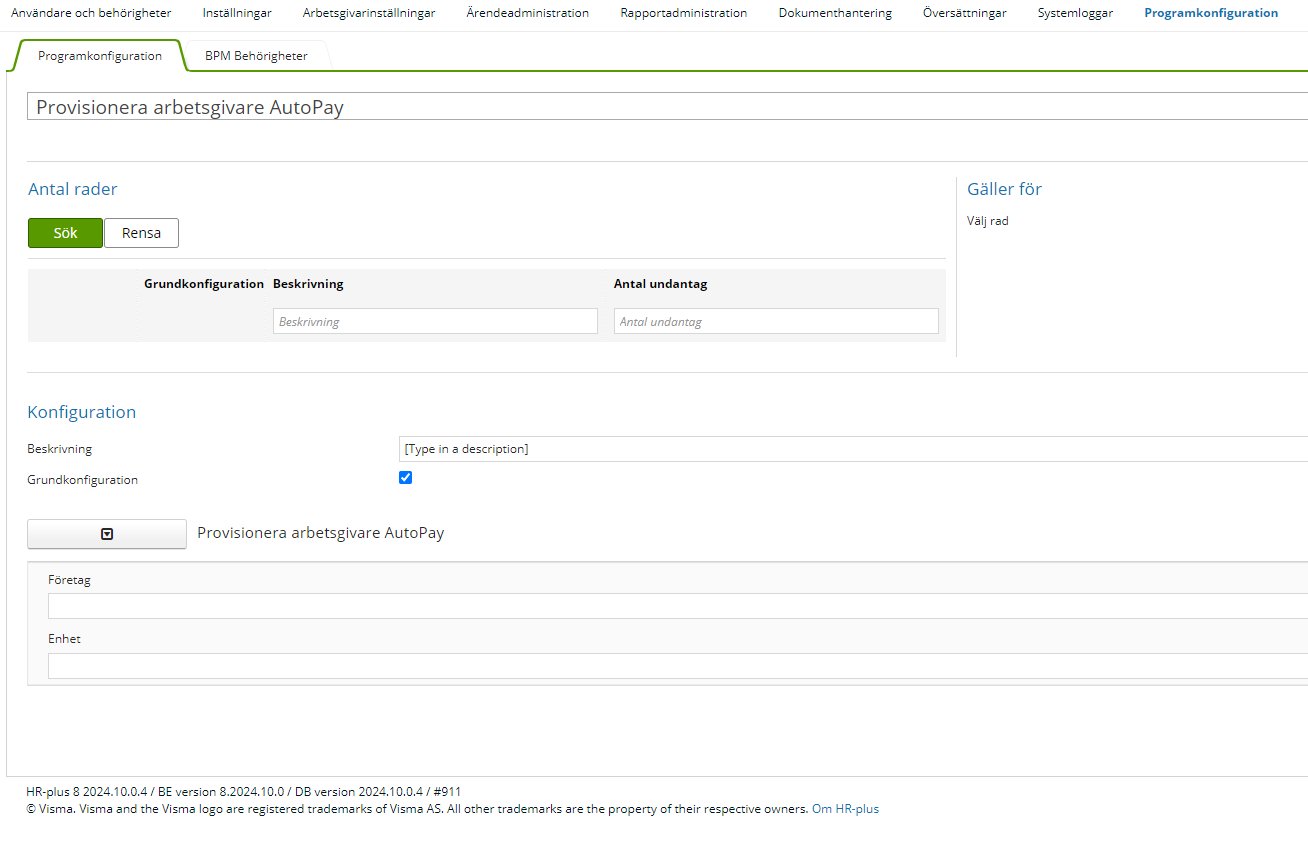This screenshot has height=868, width=1308.
Task: Click the Företag input field
Action: (678, 606)
